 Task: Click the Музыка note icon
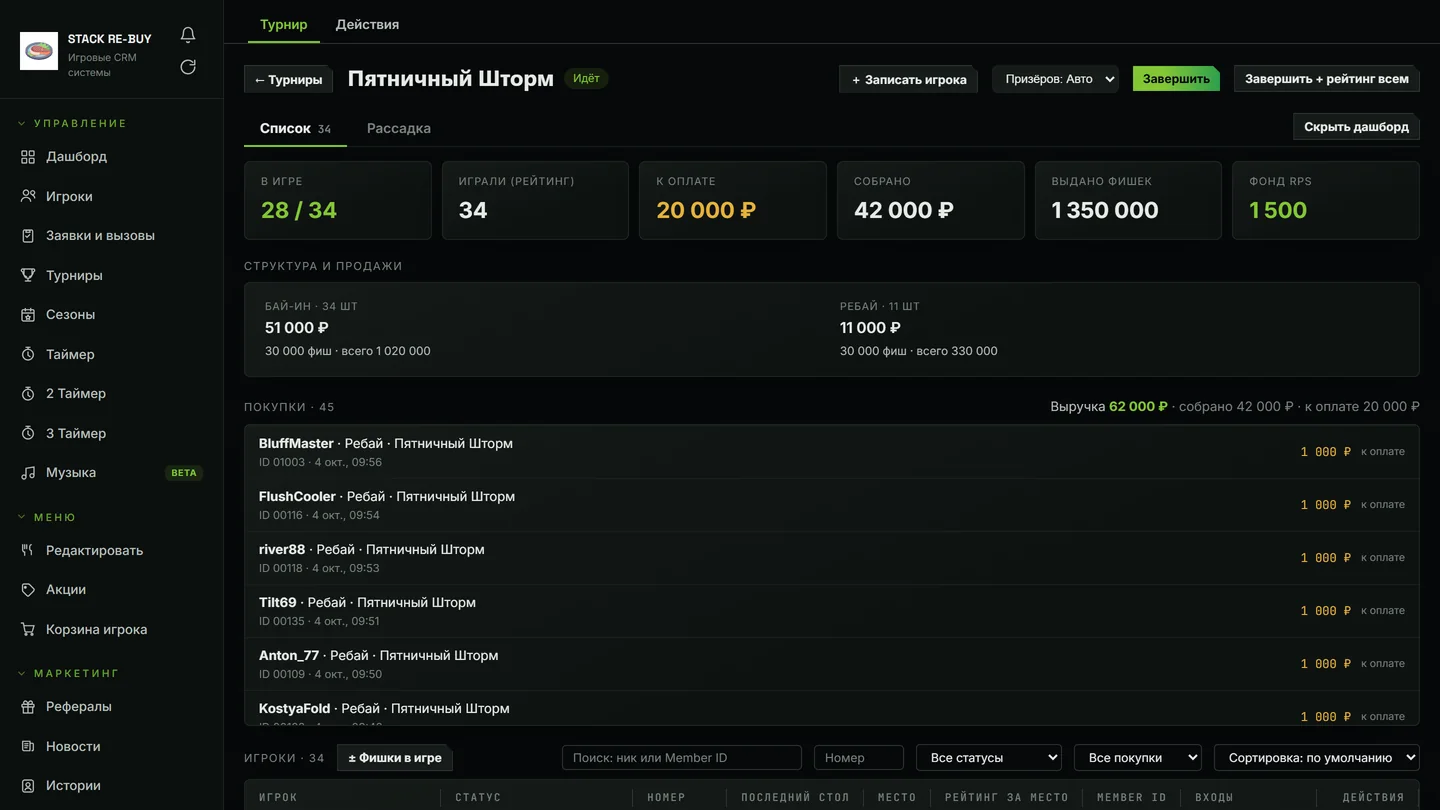pyautogui.click(x=28, y=473)
